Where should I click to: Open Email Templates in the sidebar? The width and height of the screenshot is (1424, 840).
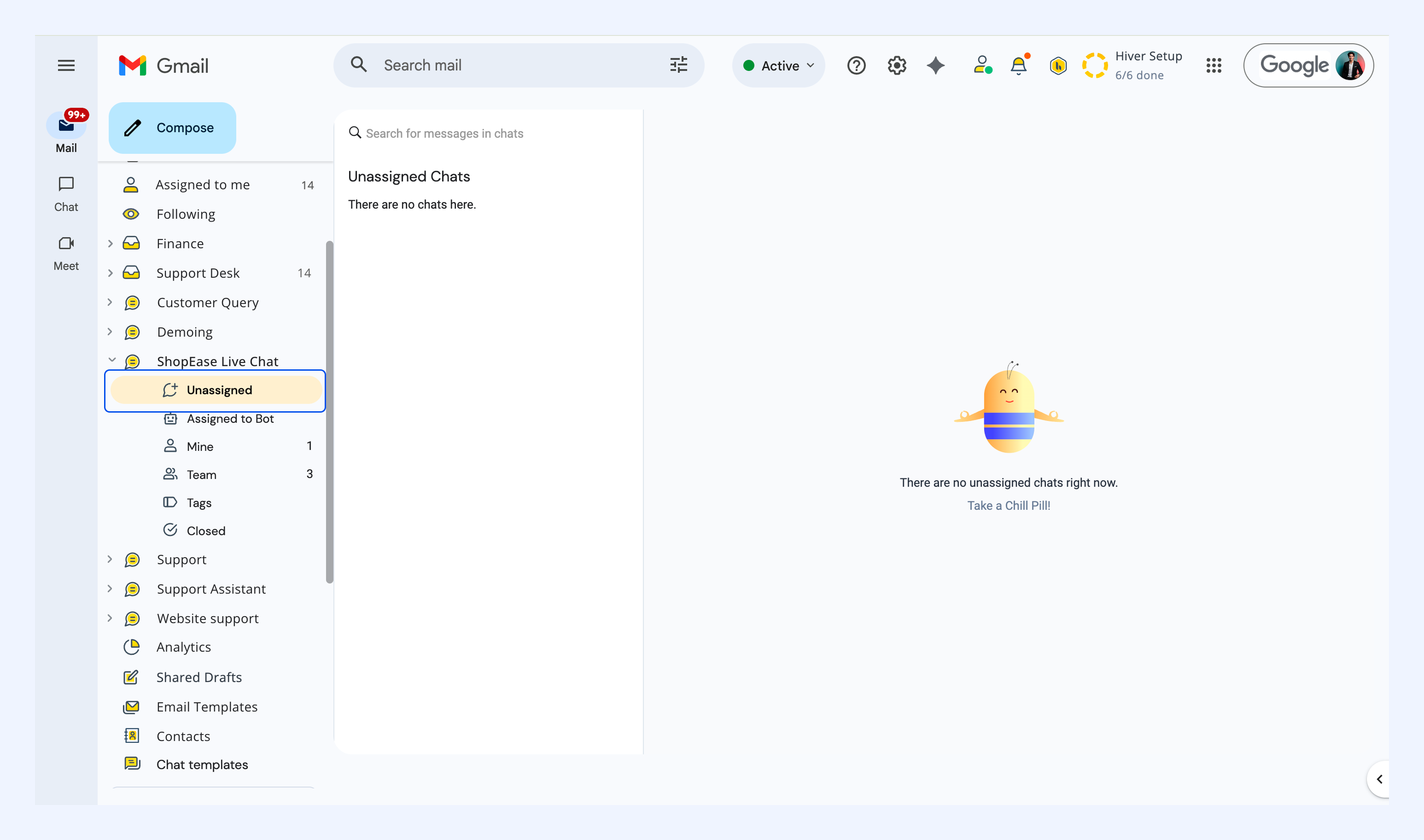207,707
